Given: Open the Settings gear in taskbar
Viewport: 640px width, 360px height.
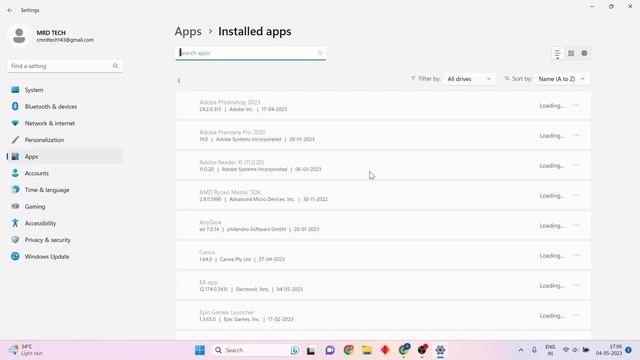Looking at the screenshot, I should pos(440,350).
